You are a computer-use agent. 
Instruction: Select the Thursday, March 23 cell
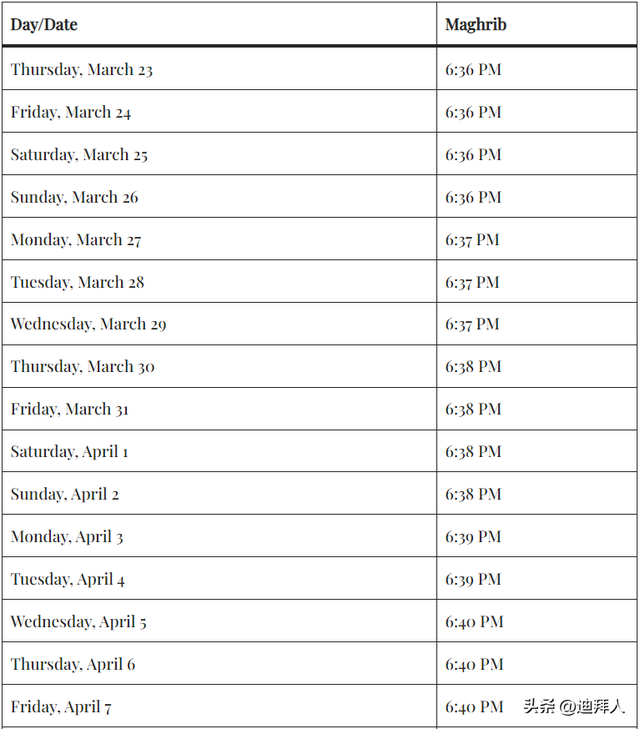pyautogui.click(x=82, y=70)
